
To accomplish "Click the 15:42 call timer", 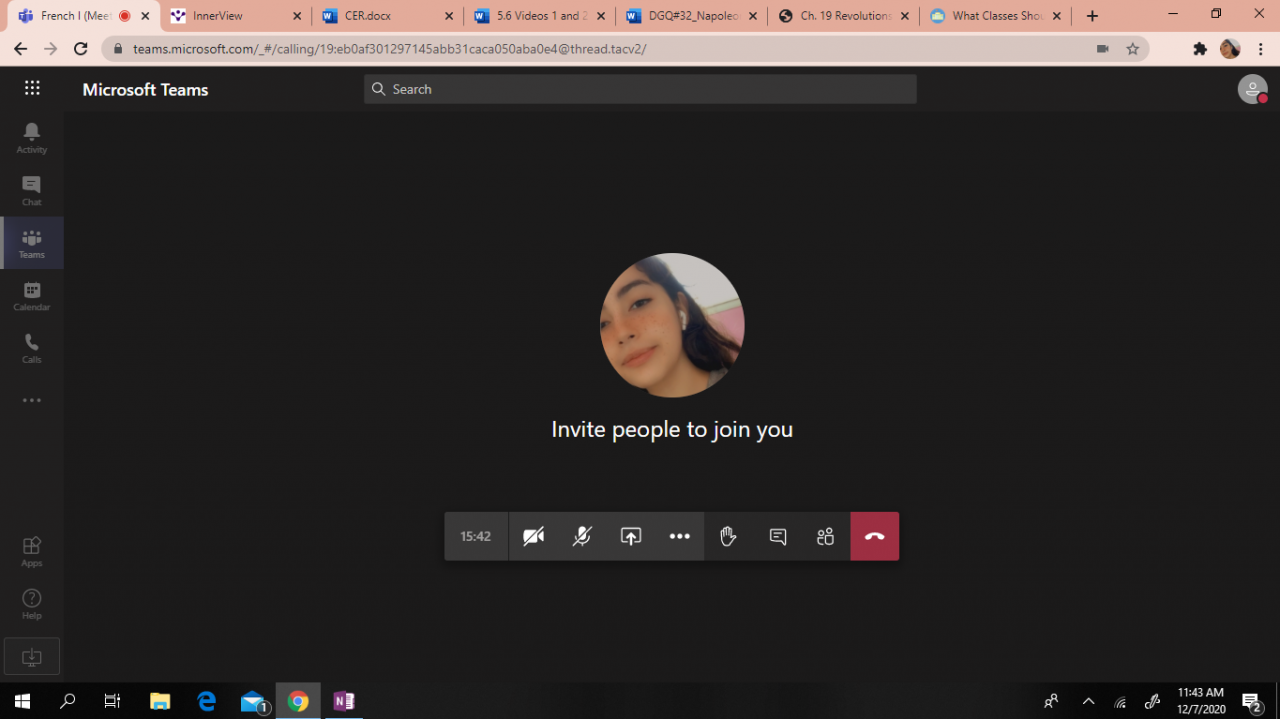I will point(476,536).
